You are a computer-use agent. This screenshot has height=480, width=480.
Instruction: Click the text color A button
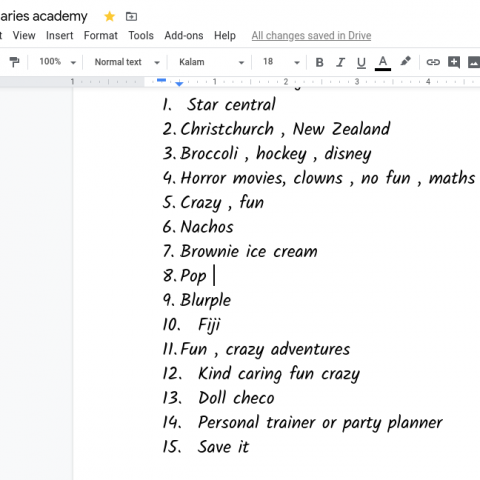pos(383,63)
